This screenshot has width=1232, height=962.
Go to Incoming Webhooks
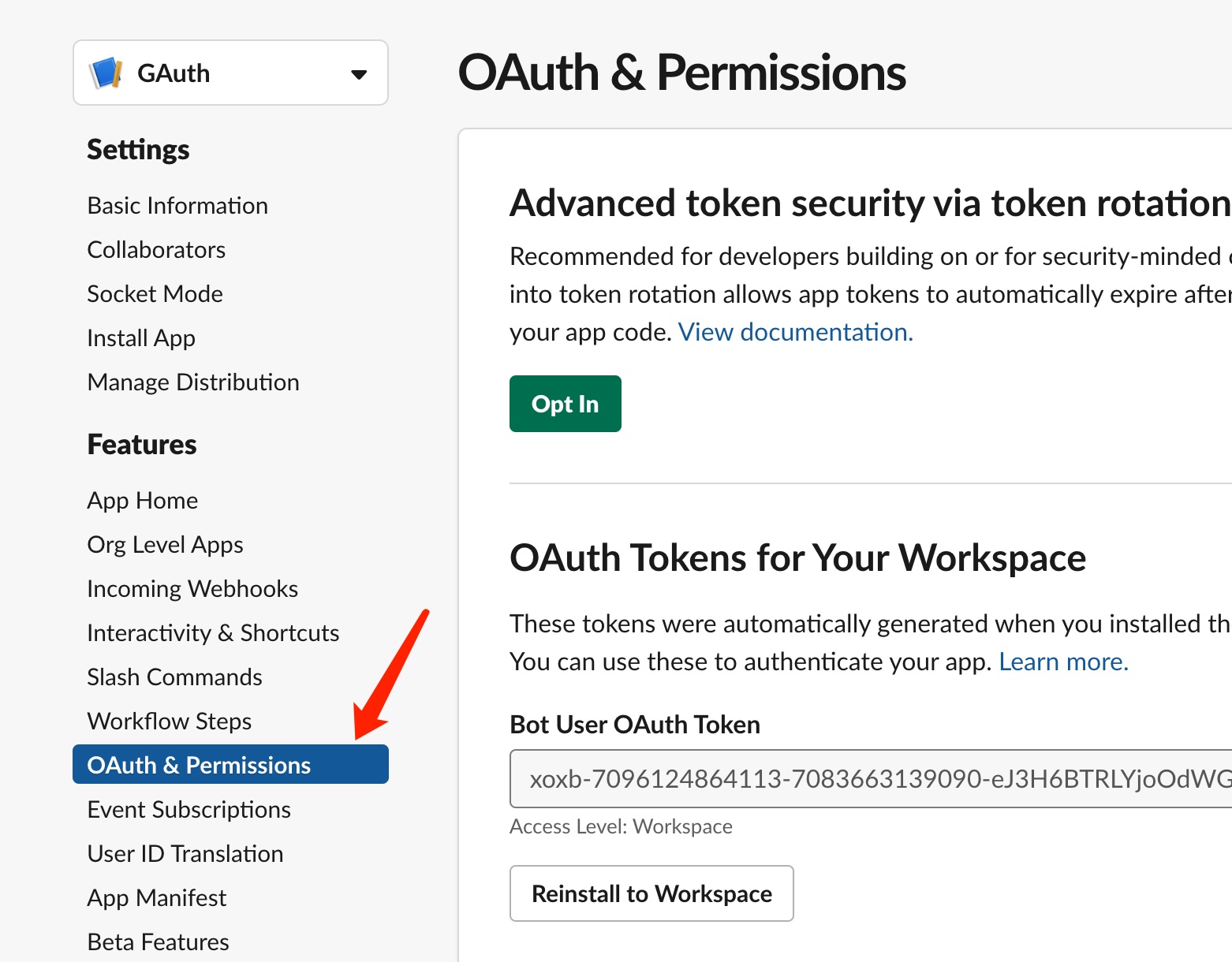click(x=192, y=589)
